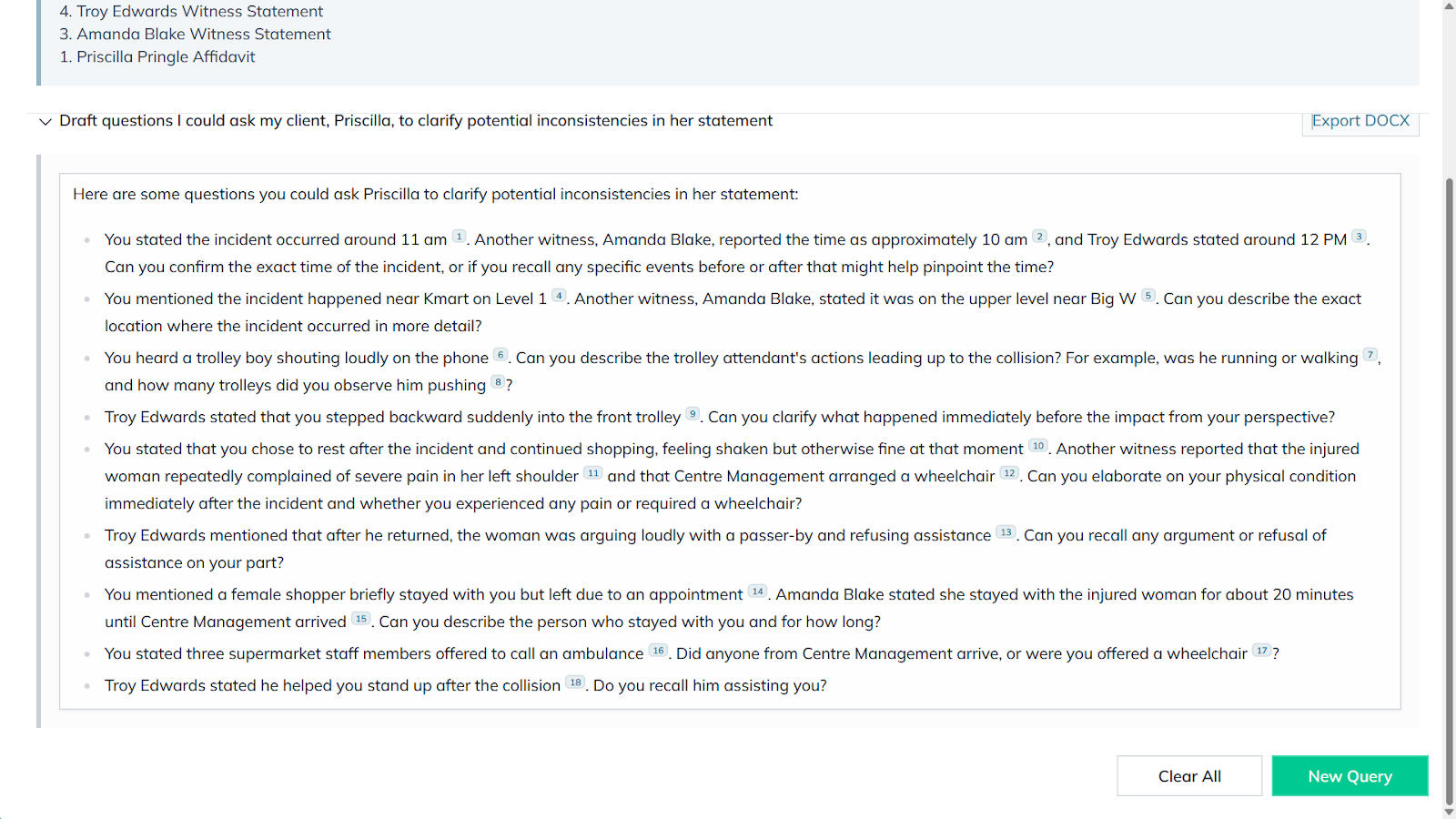Open citation 5 after Big W

pyautogui.click(x=1148, y=296)
